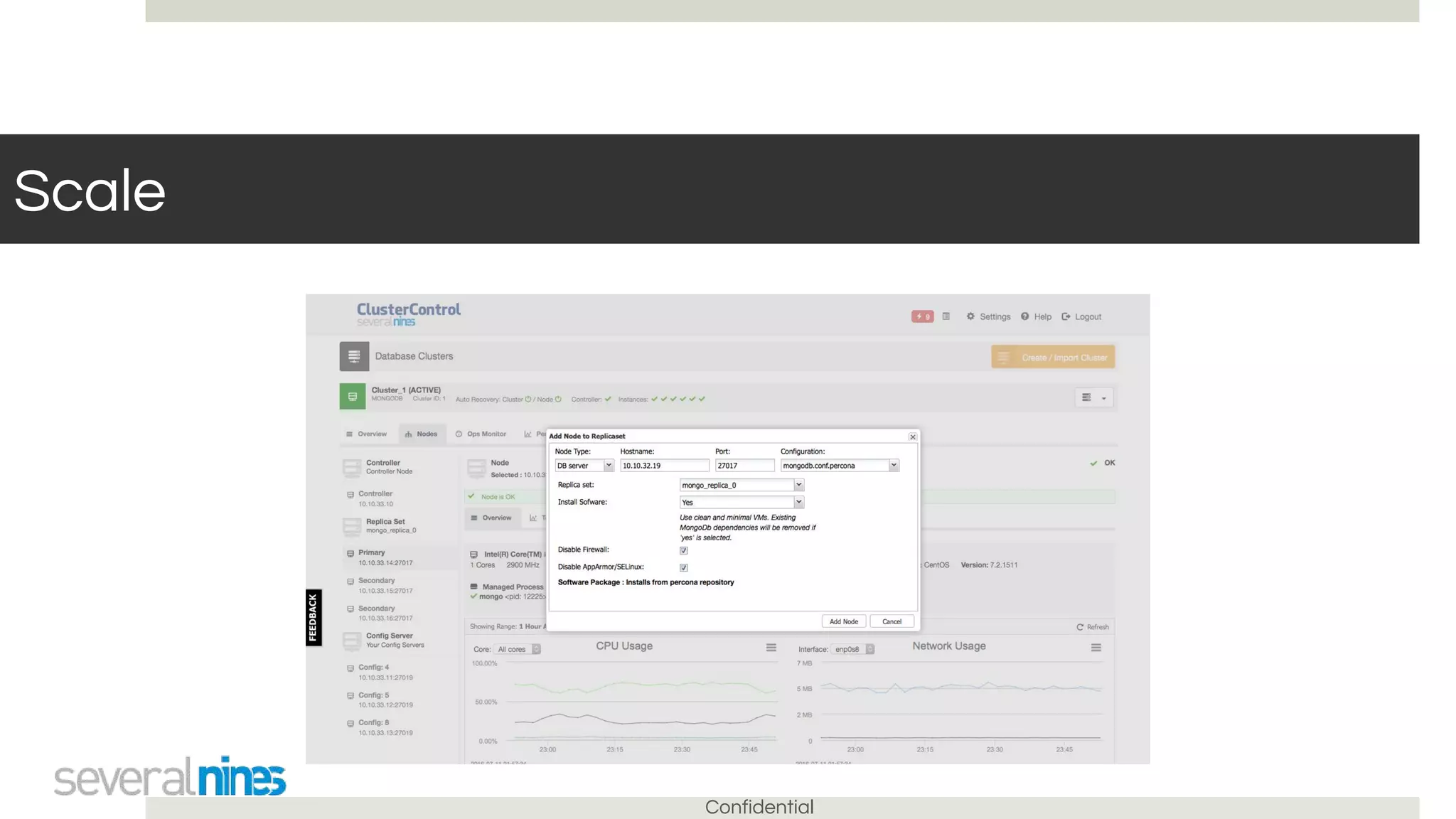1456x819 pixels.
Task: Expand the Configuration dropdown
Action: coord(840,466)
